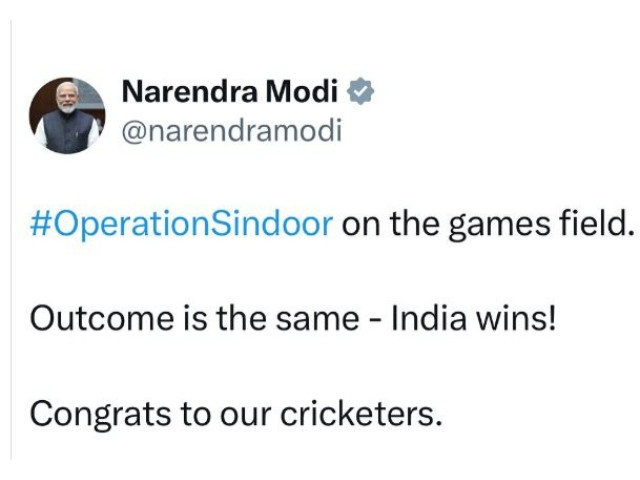Click the checkmark inside the verified badge
Viewport: 640px width, 480px height.
[x=360, y=91]
